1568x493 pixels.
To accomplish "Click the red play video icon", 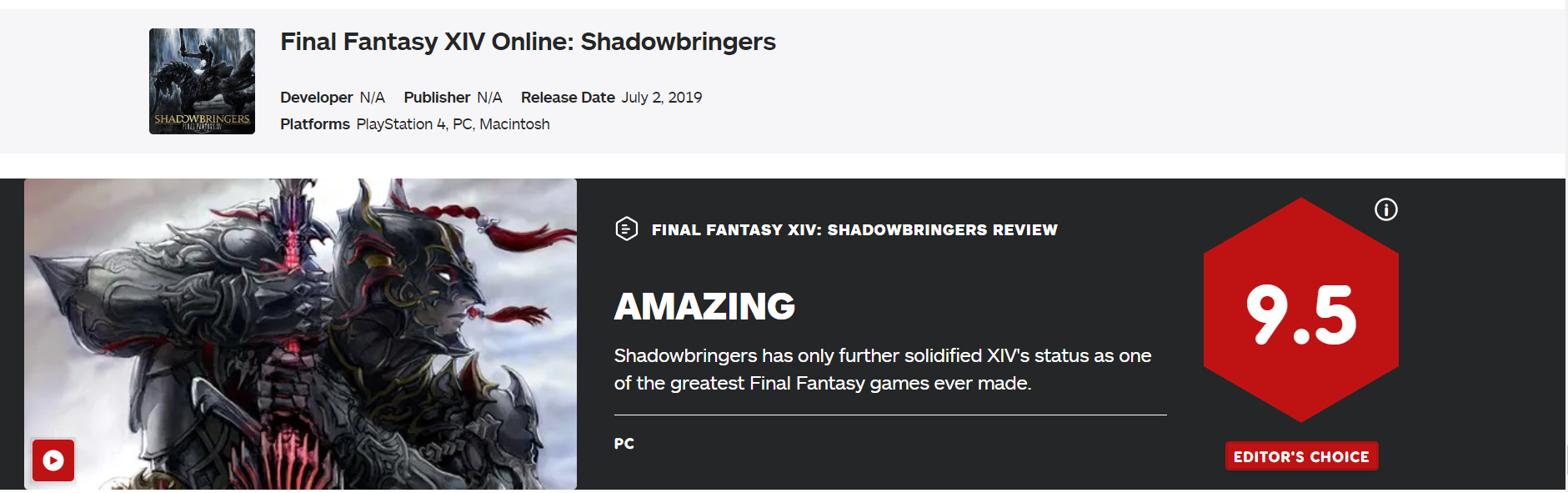I will point(53,460).
